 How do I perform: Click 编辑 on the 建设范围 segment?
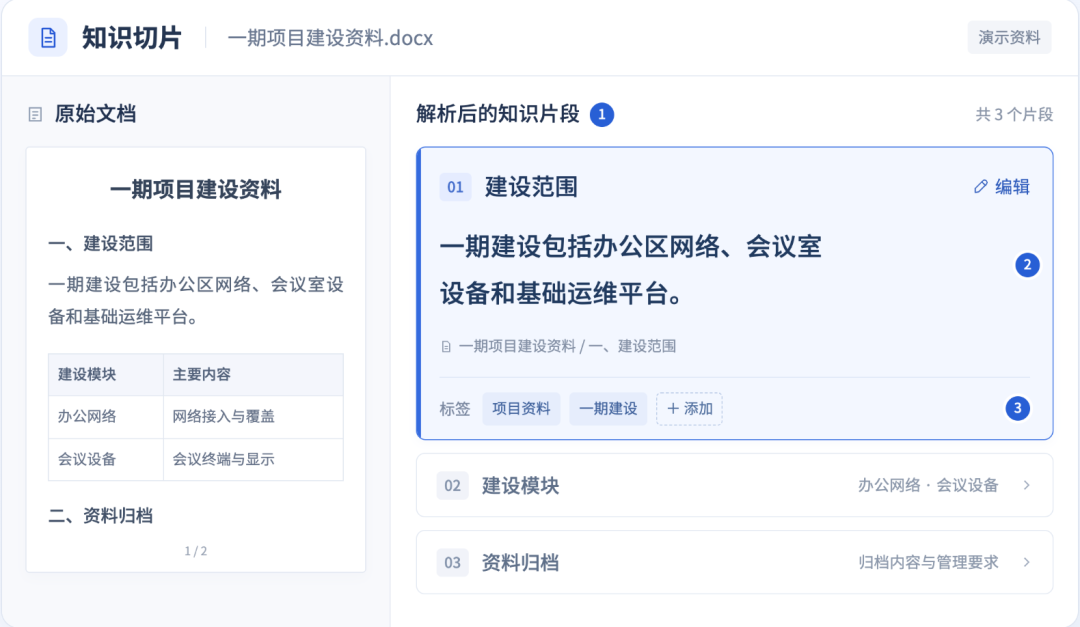(x=1002, y=187)
